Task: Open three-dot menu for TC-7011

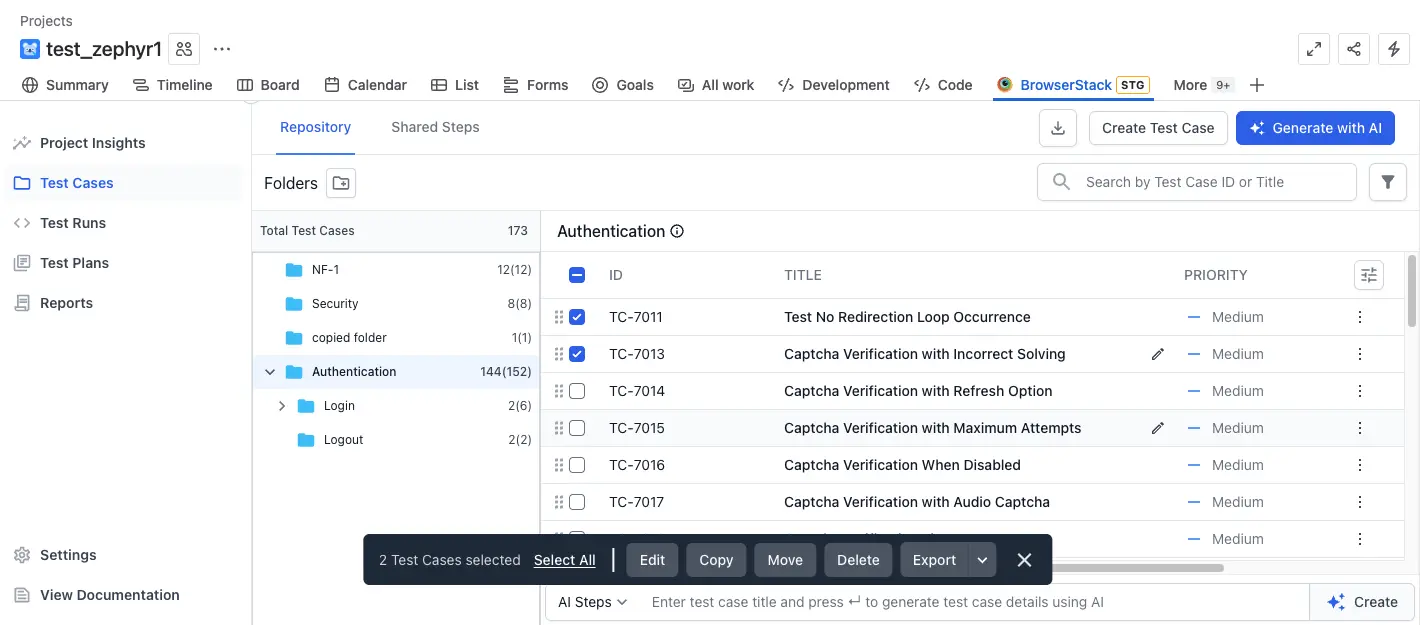Action: pos(1359,317)
